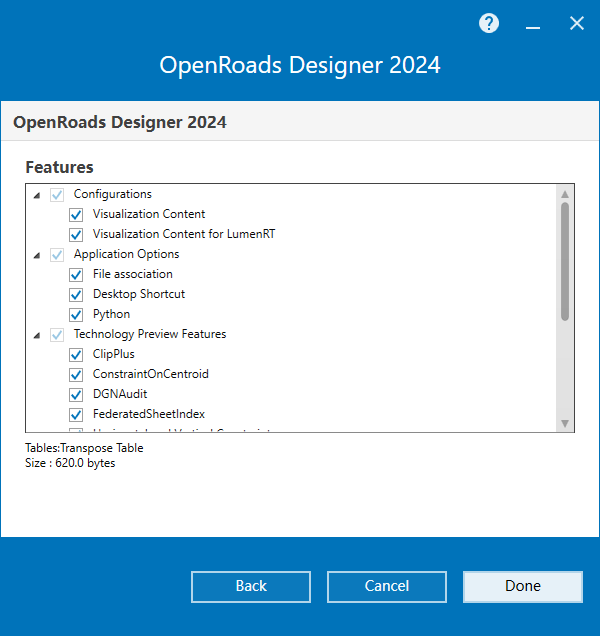The height and width of the screenshot is (636, 600).
Task: Click the features list scrollbar thumb
Action: tap(565, 262)
